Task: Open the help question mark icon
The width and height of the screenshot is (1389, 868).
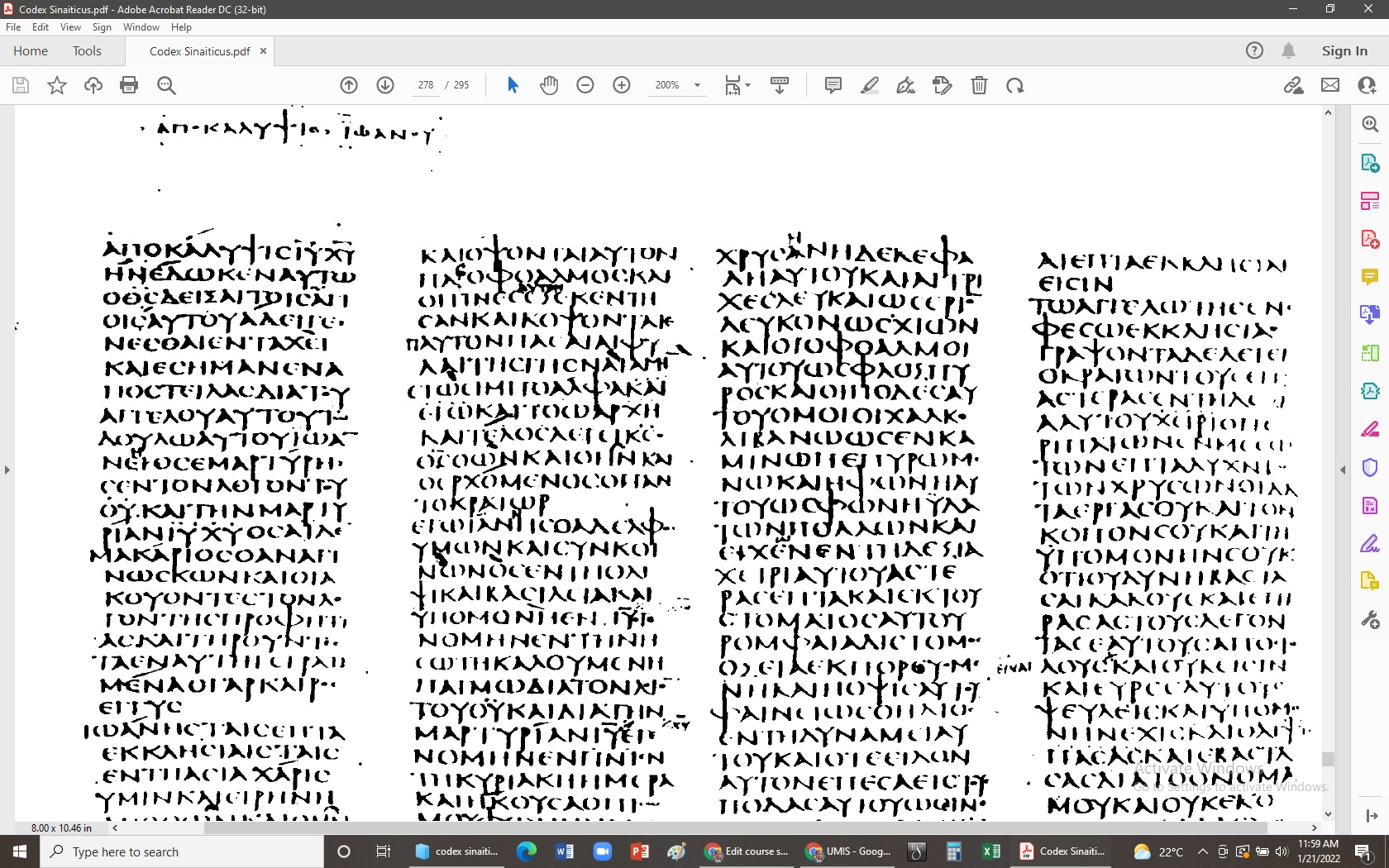Action: (1254, 51)
